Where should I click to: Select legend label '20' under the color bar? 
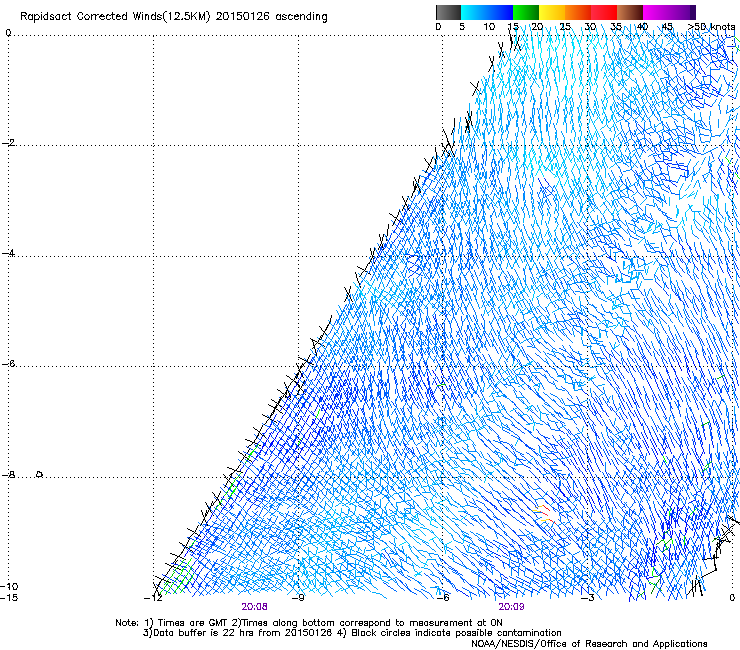(x=537, y=27)
